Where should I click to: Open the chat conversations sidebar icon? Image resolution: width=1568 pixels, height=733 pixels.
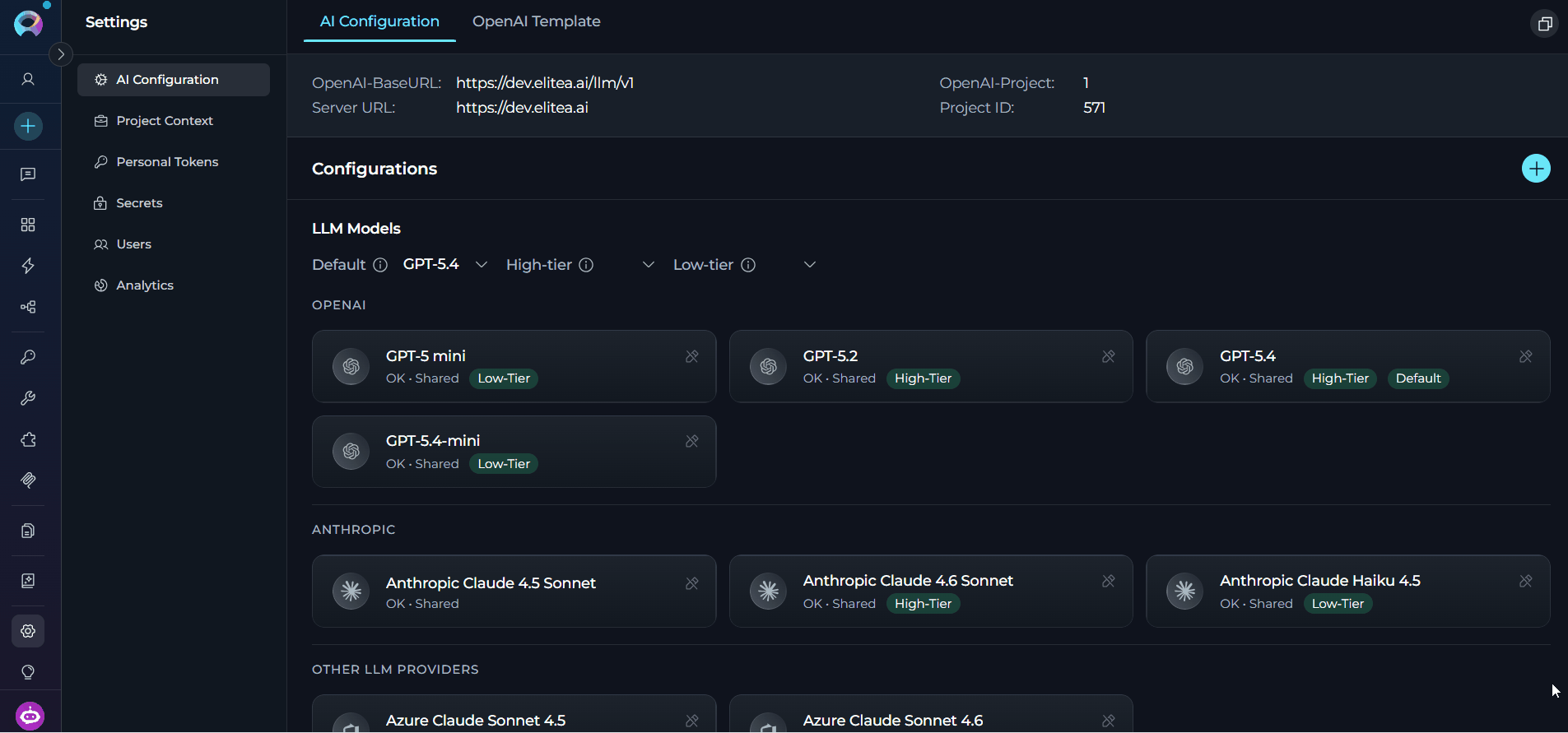click(x=28, y=174)
